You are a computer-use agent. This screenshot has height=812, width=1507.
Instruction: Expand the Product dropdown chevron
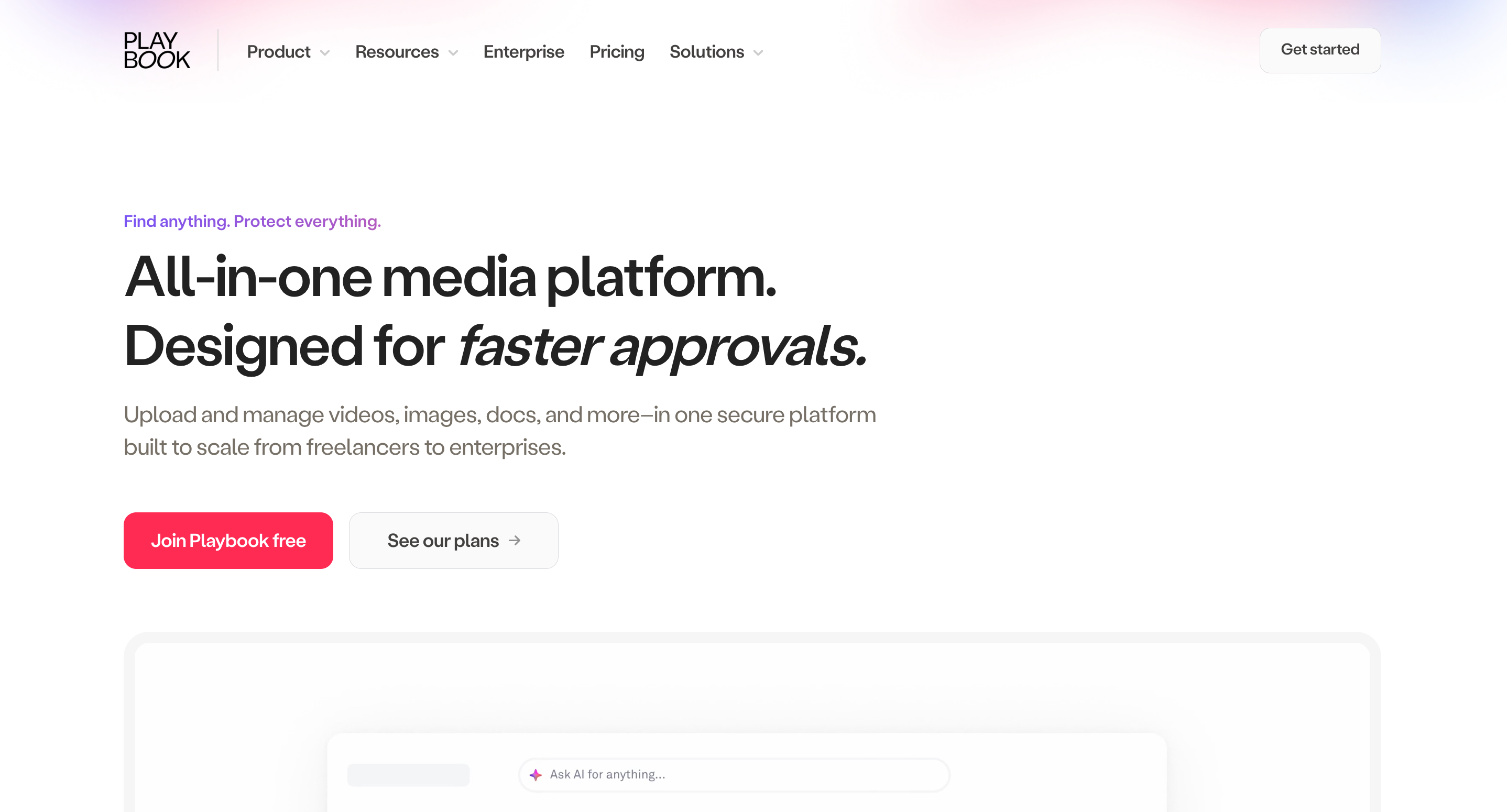click(325, 53)
